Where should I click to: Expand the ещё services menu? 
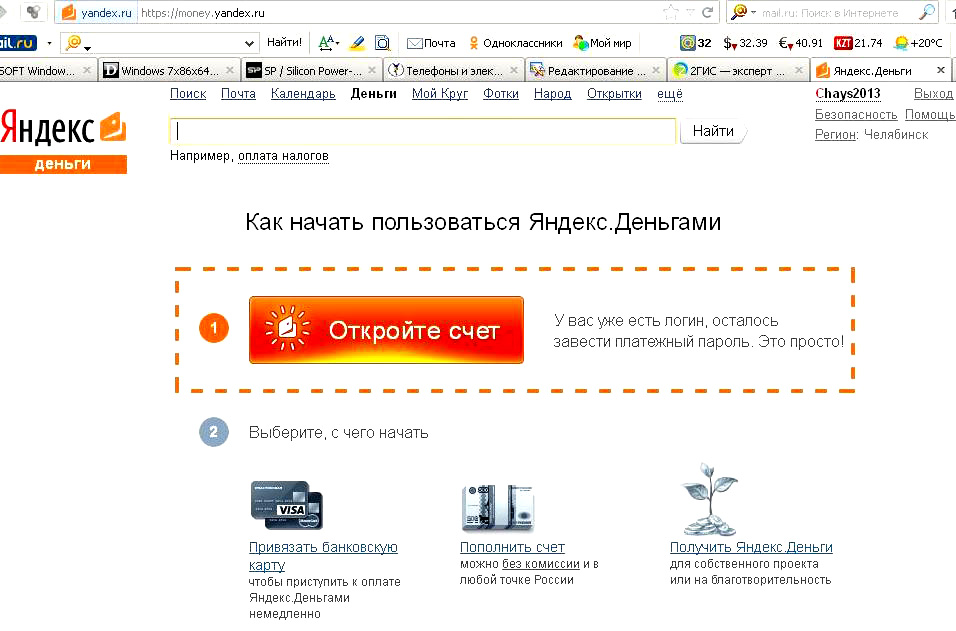tap(669, 94)
